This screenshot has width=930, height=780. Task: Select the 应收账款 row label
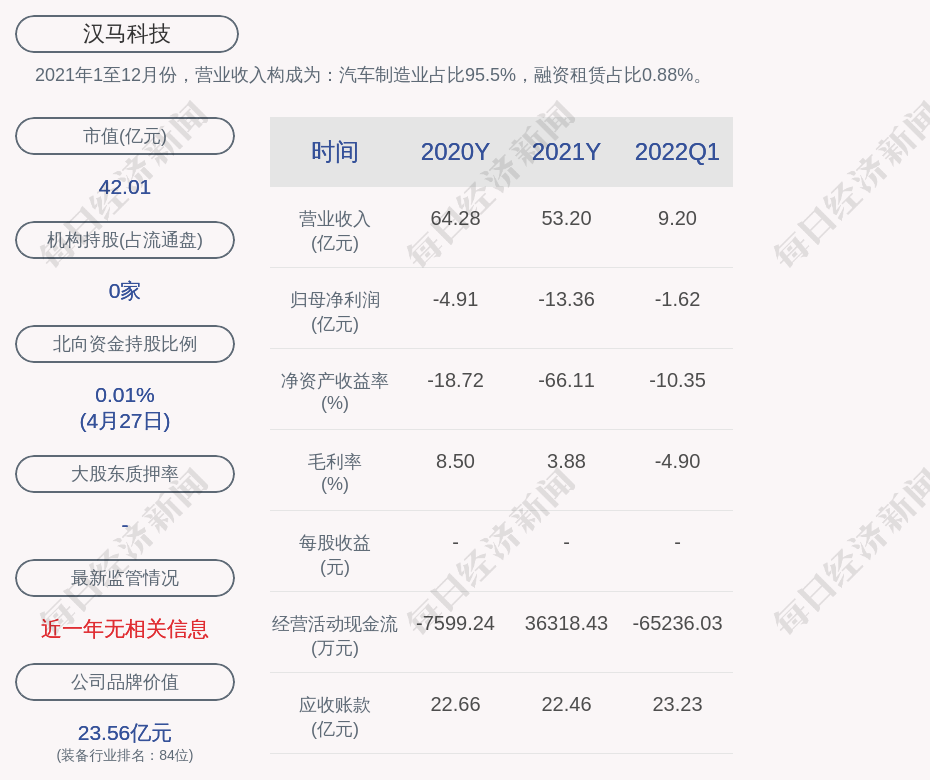(335, 716)
